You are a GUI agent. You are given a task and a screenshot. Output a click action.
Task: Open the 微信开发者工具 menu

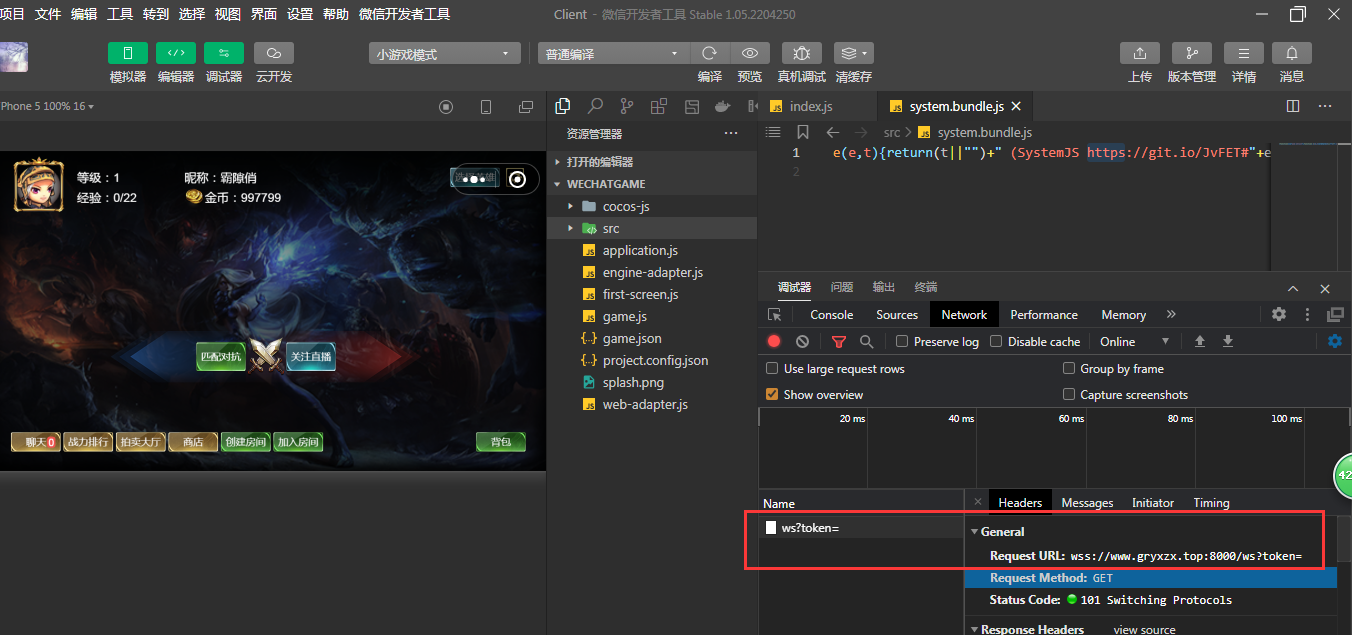(x=404, y=14)
